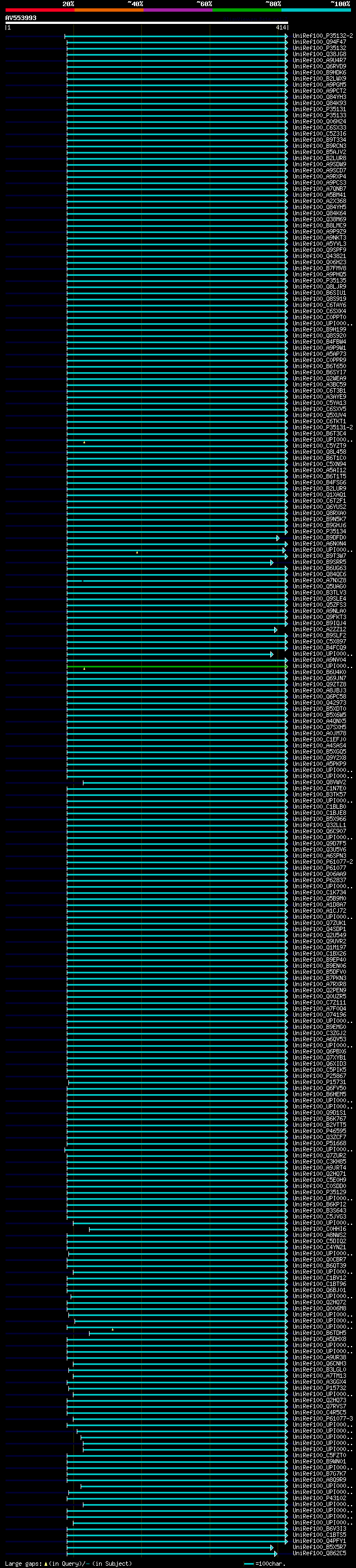Screen dimensions: 356x1568
Task: Open hit UniRef100_B9HDK6
Action: click(x=319, y=72)
